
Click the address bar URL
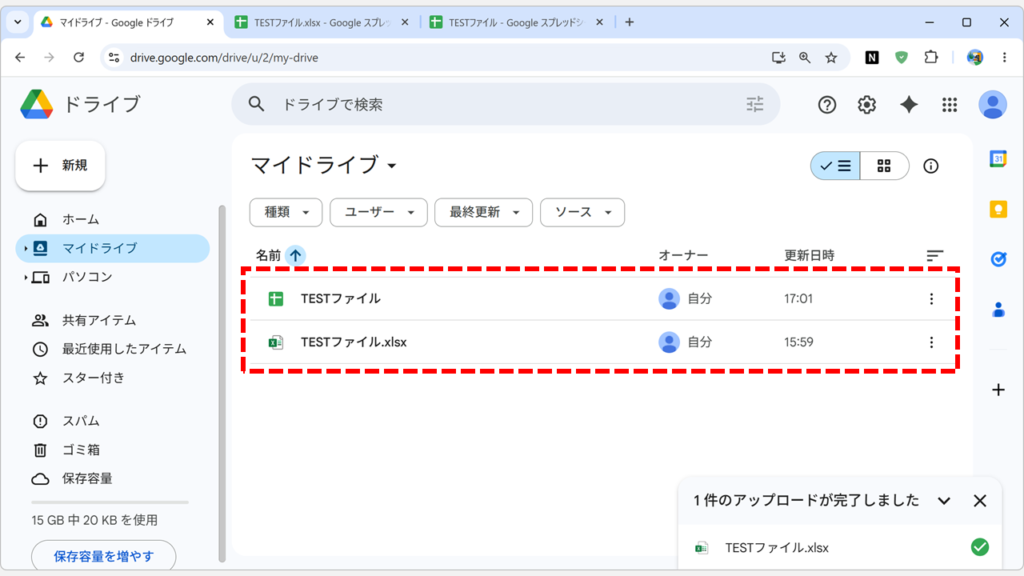tap(224, 57)
